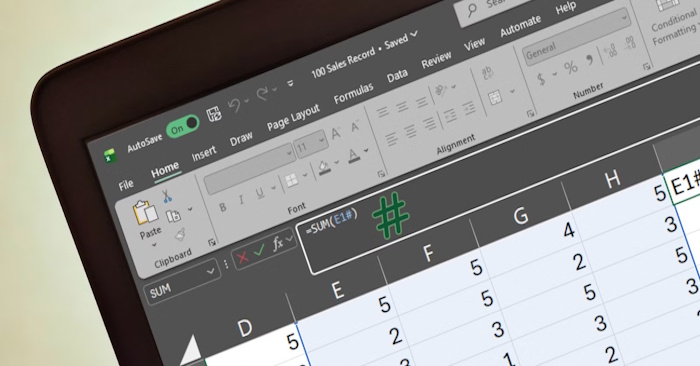The height and width of the screenshot is (366, 700).
Task: Open the 100 Sales Record title dropdown
Action: point(414,34)
